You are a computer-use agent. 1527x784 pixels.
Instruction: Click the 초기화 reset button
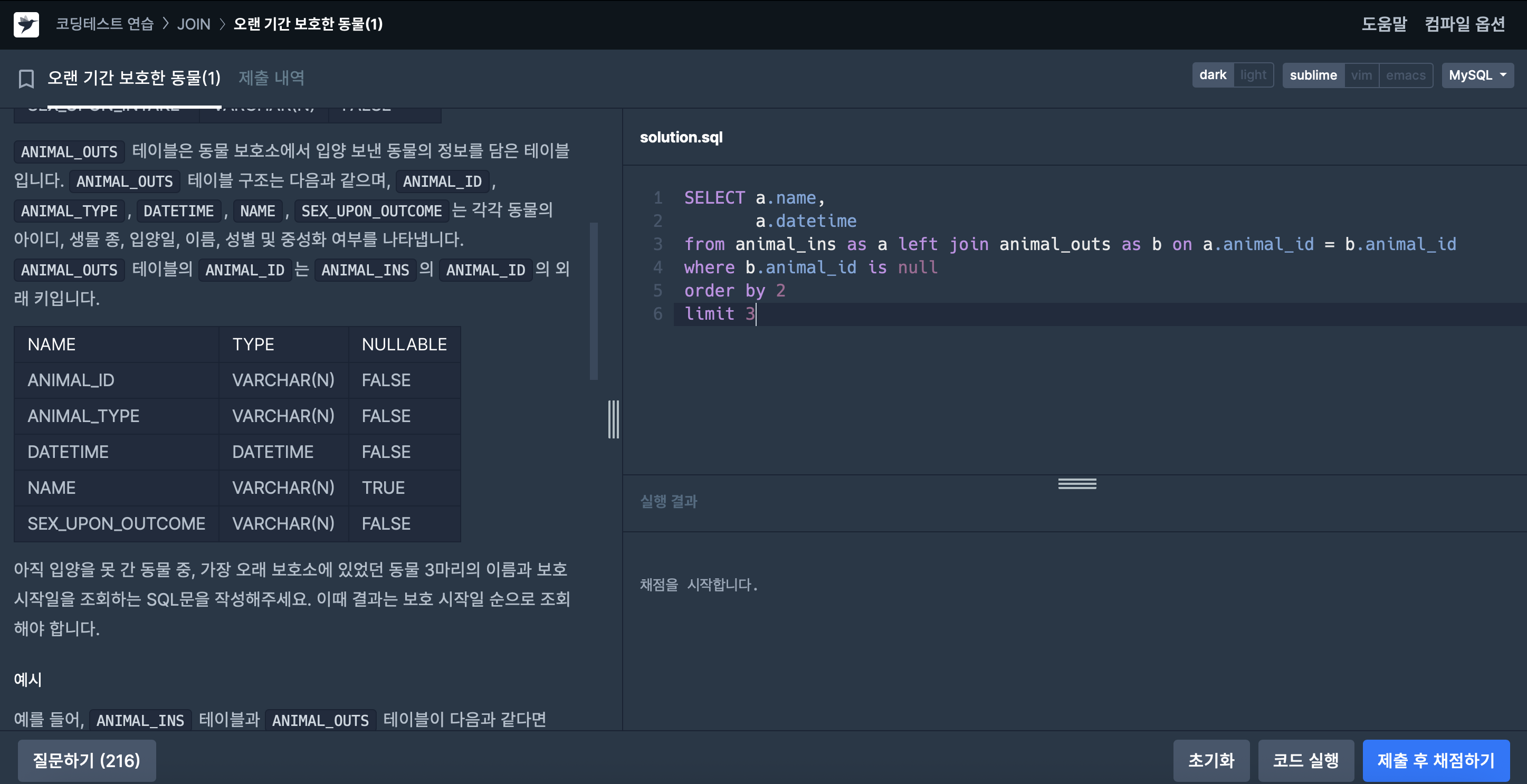[x=1211, y=760]
